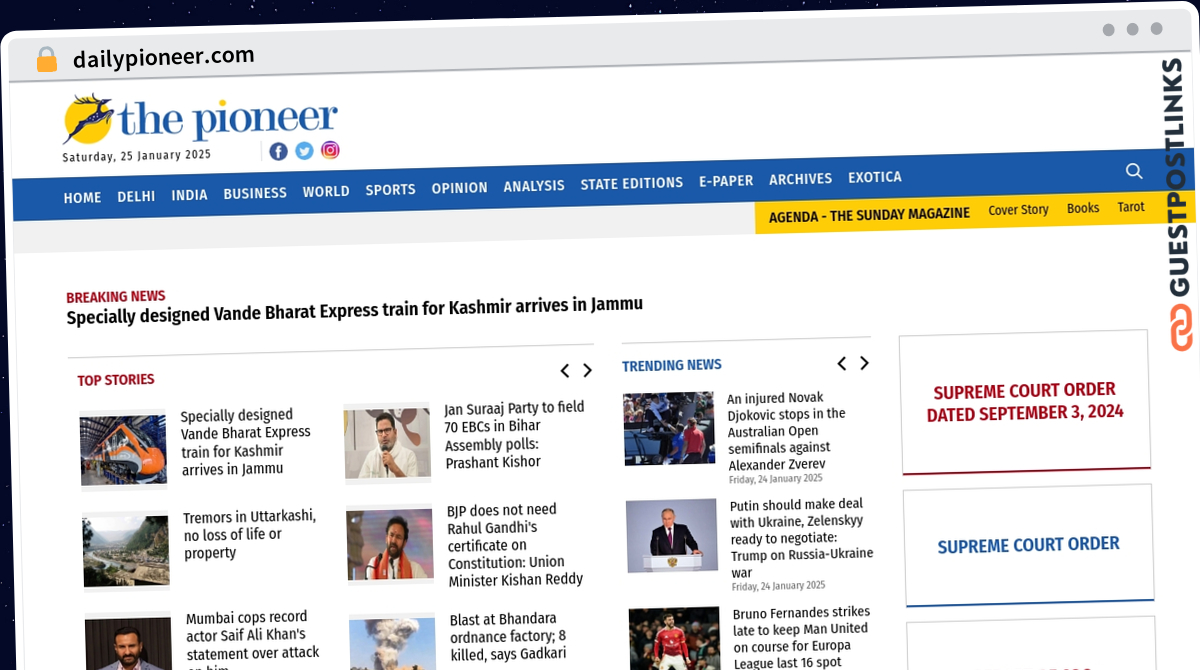Screen dimensions: 1200x670
Task: Read Kishan Reddy Constitution story
Action: tap(516, 545)
